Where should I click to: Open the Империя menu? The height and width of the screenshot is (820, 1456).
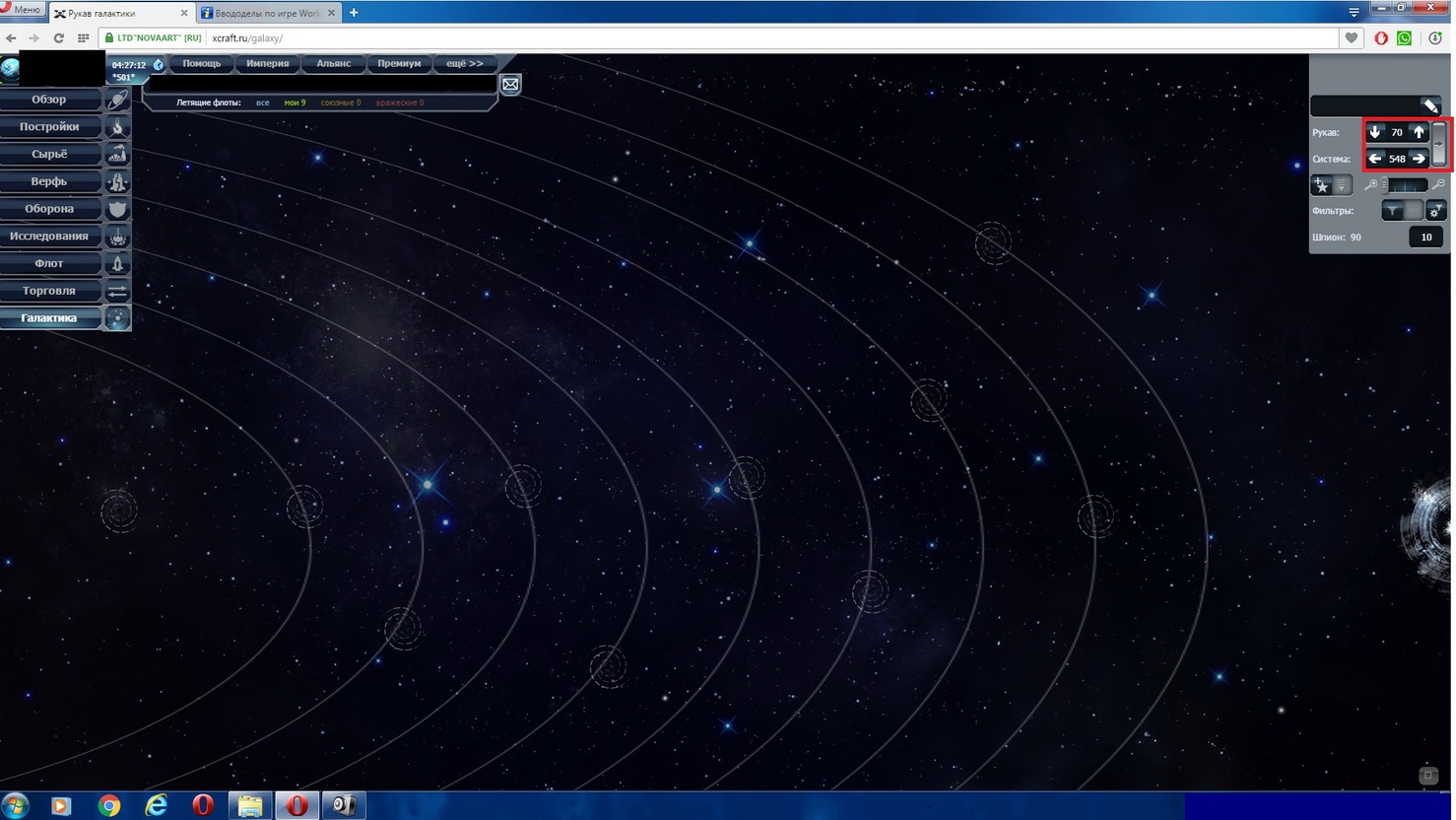(268, 63)
